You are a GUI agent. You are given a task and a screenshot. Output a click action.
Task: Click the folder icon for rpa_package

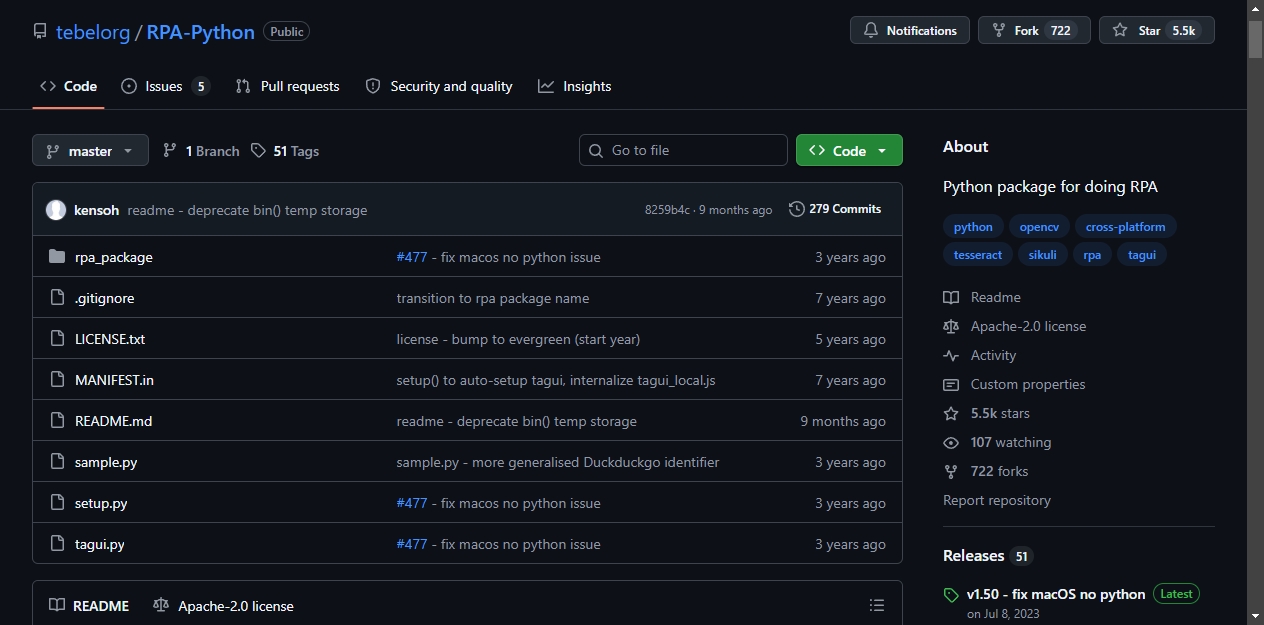point(56,257)
